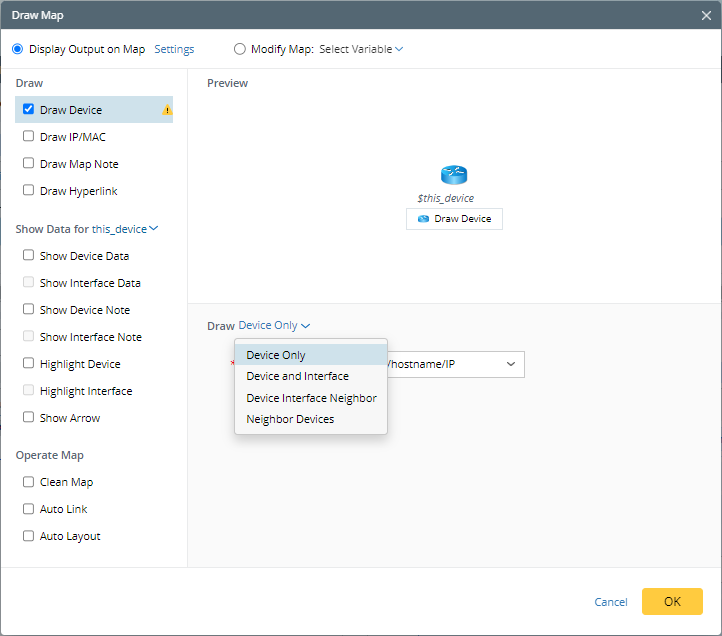Screen dimensions: 722x636
Task: Select Display Output on Map radio button
Action: [x=17, y=49]
